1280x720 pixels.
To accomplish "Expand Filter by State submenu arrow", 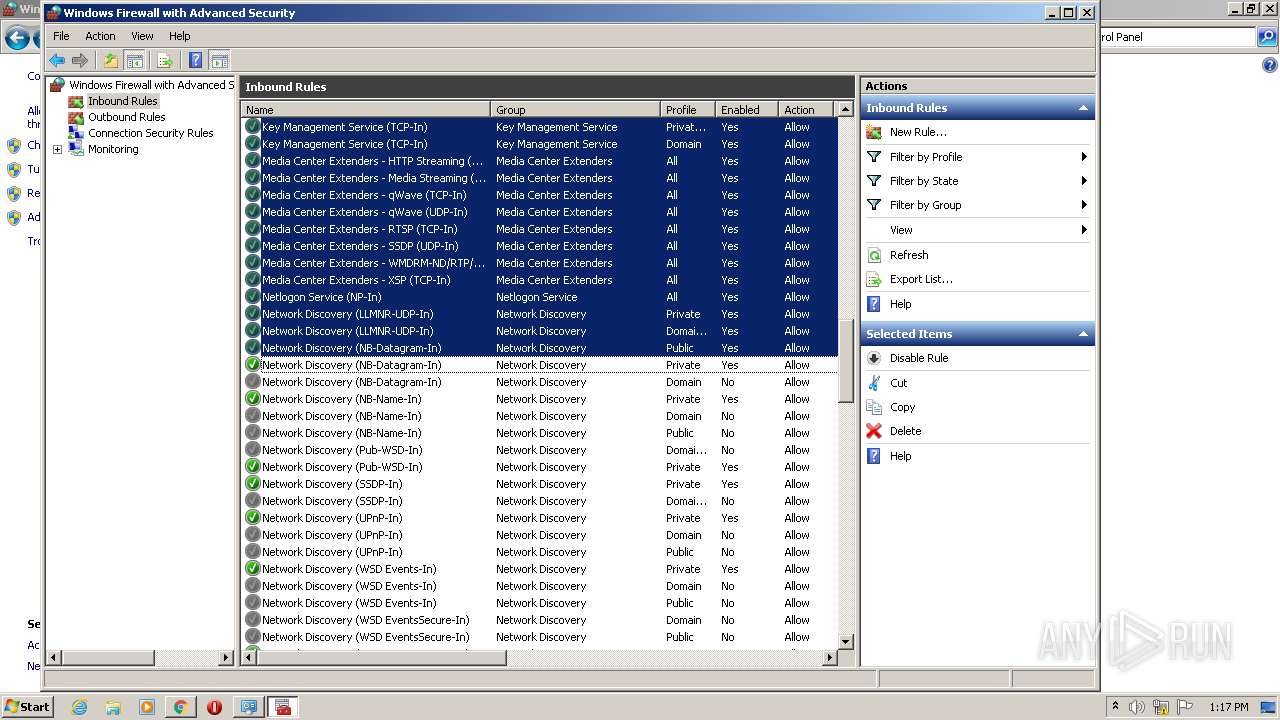I will pos(1084,181).
